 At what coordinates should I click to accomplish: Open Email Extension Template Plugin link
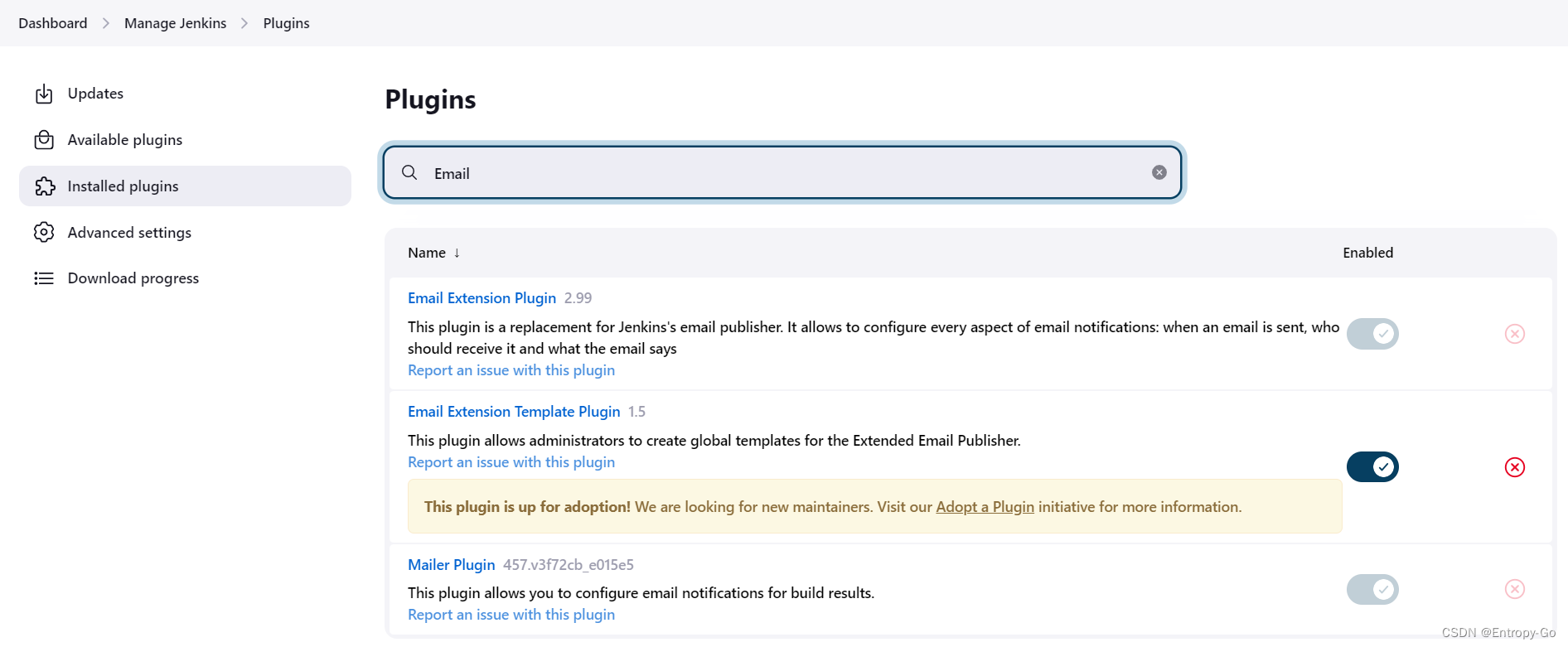click(514, 412)
